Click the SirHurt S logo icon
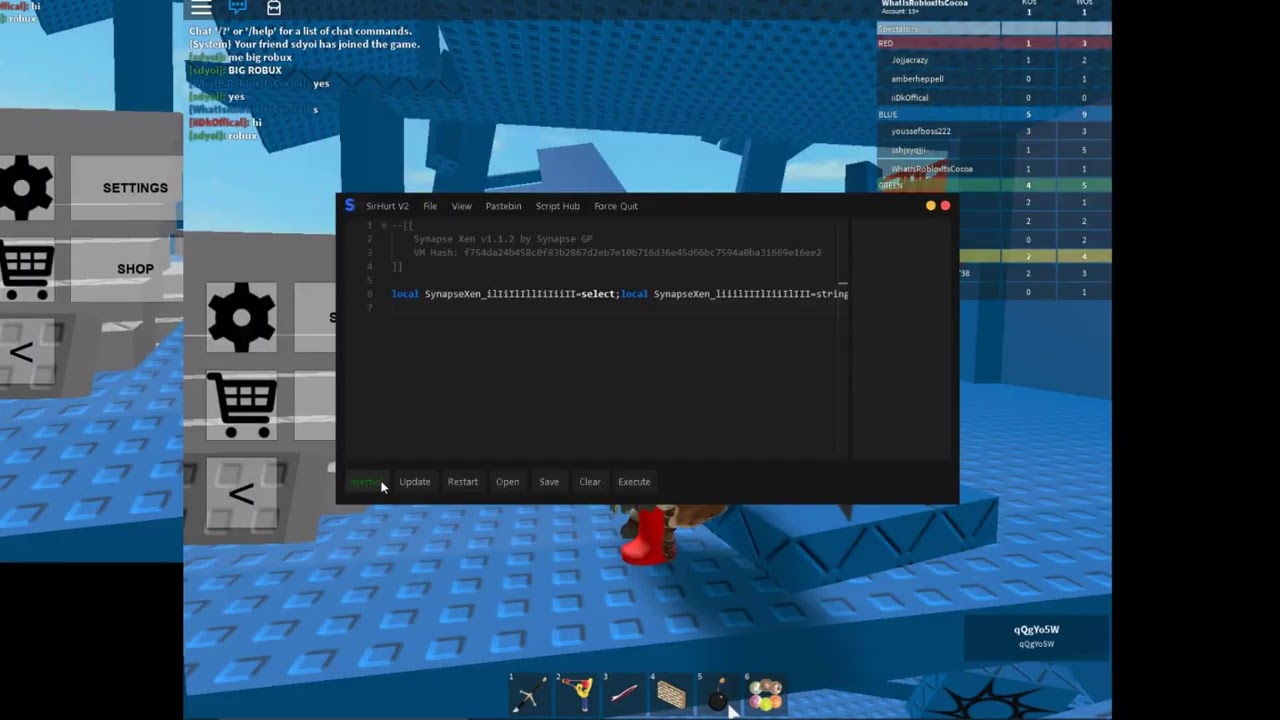 click(x=349, y=205)
